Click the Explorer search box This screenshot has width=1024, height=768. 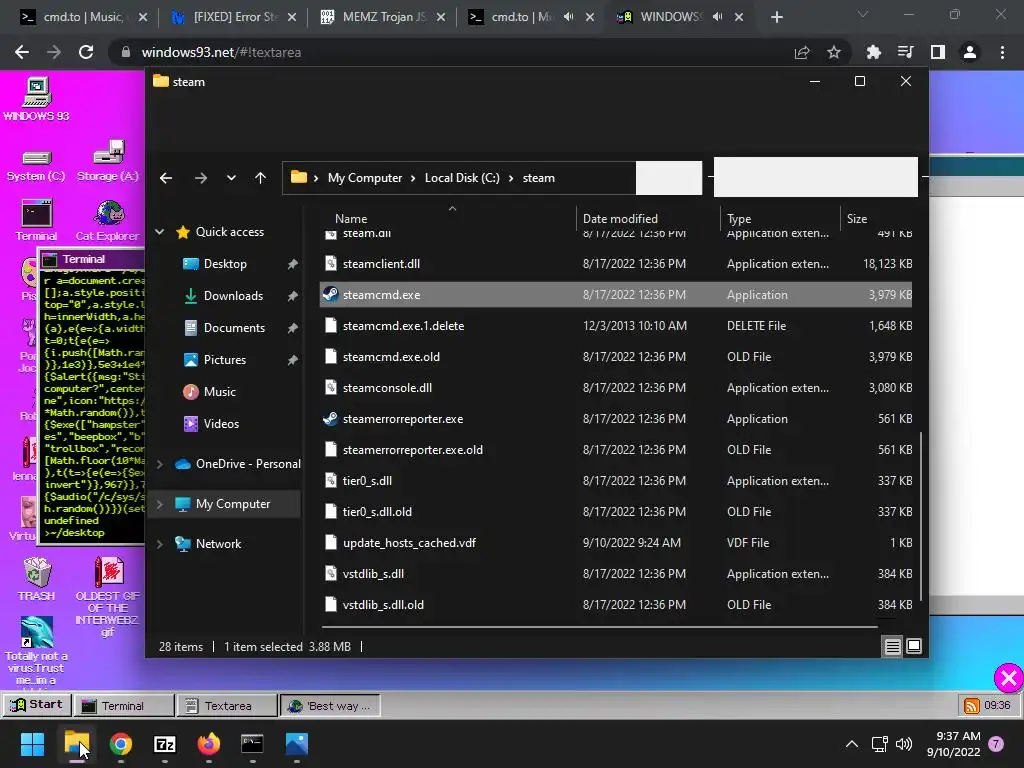pos(816,177)
